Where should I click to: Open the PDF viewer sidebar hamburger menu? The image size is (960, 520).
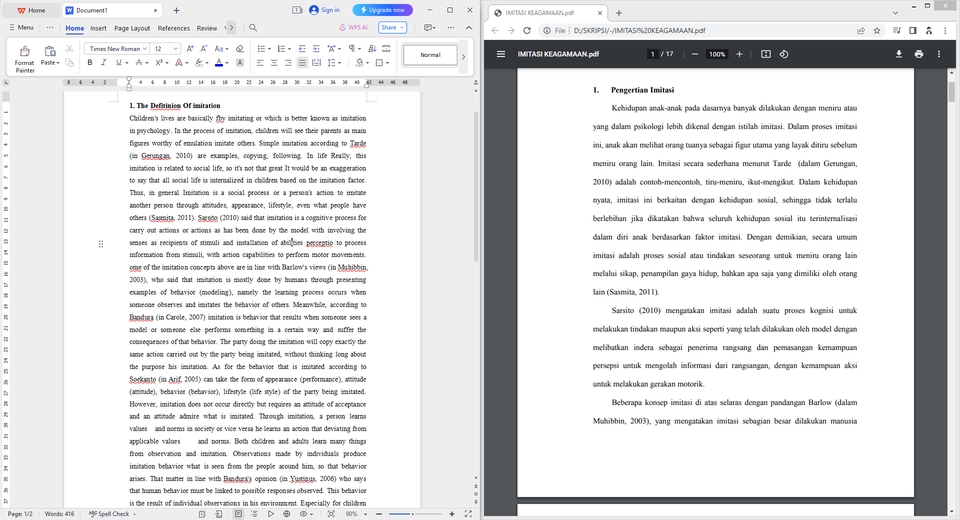[501, 54]
